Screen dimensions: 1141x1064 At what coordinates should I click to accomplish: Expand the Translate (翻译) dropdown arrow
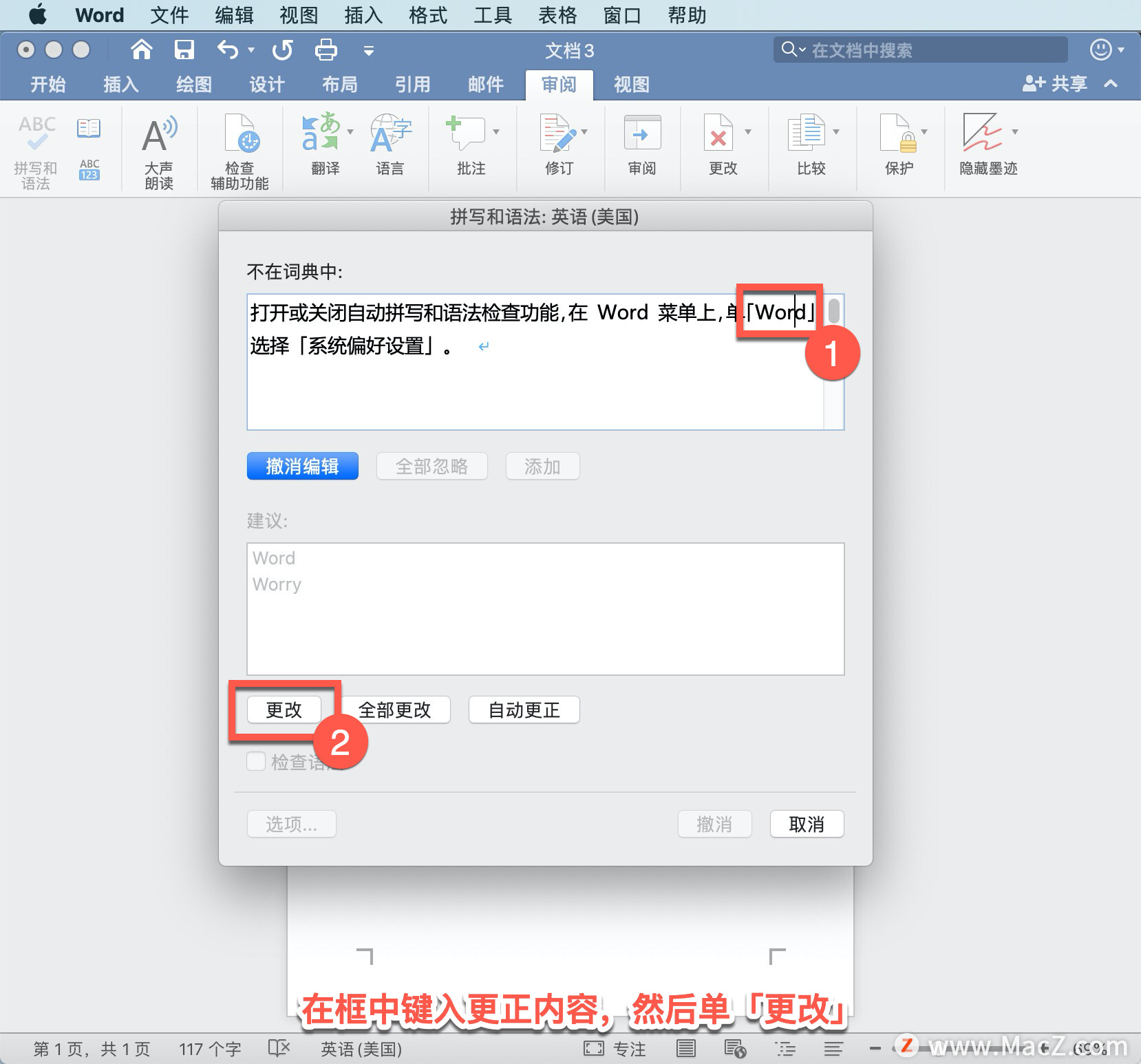coord(350,131)
